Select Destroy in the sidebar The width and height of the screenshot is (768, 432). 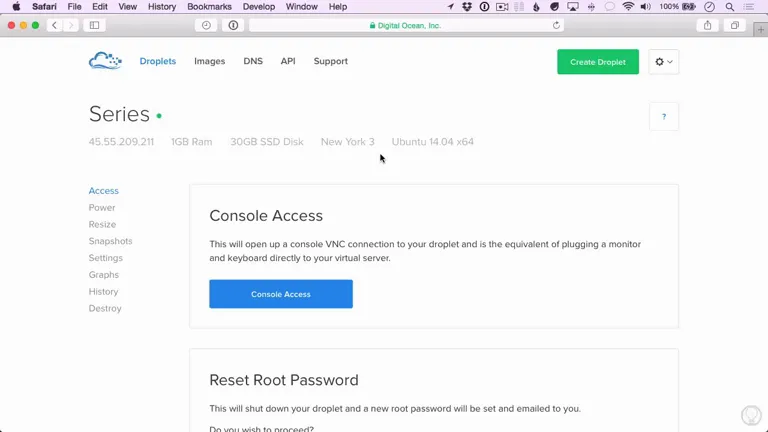tap(105, 308)
